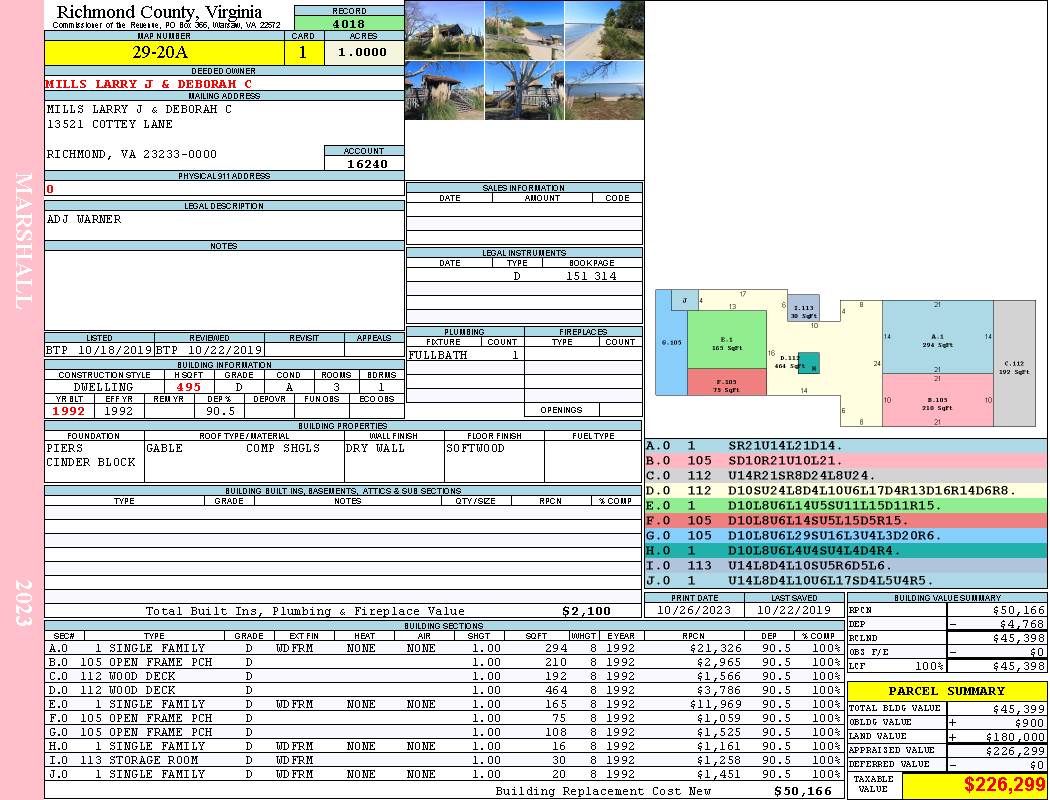Click OBLDG value $900

coord(1029,722)
